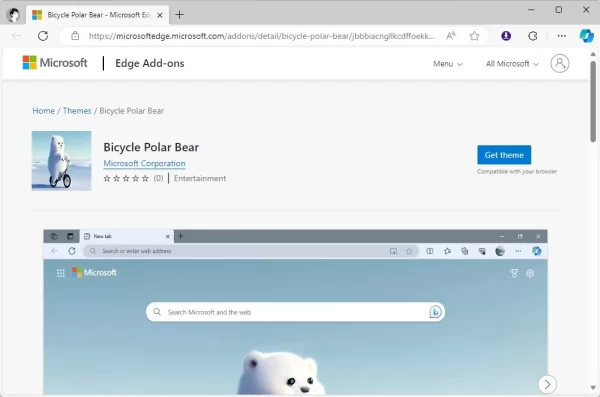Image resolution: width=600 pixels, height=397 pixels.
Task: Click the Bicycle Polar Bear heading
Action: (151, 147)
